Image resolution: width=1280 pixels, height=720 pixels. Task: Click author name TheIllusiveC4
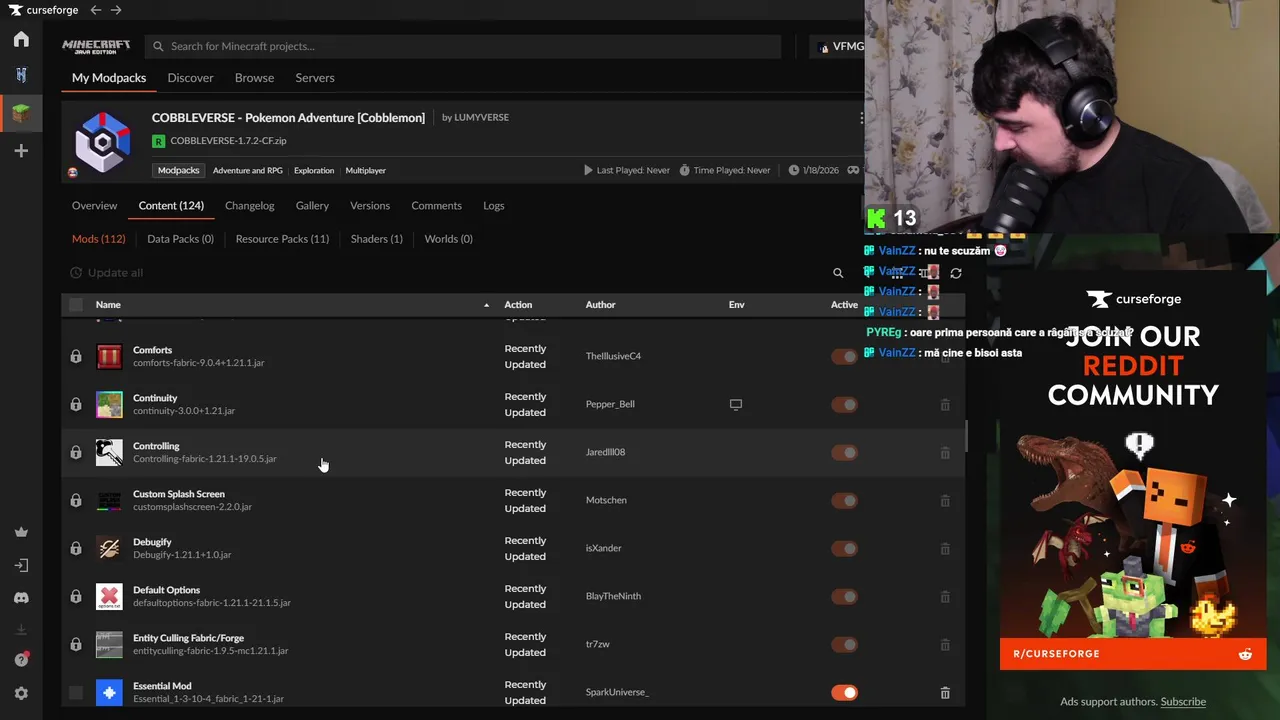pos(613,356)
